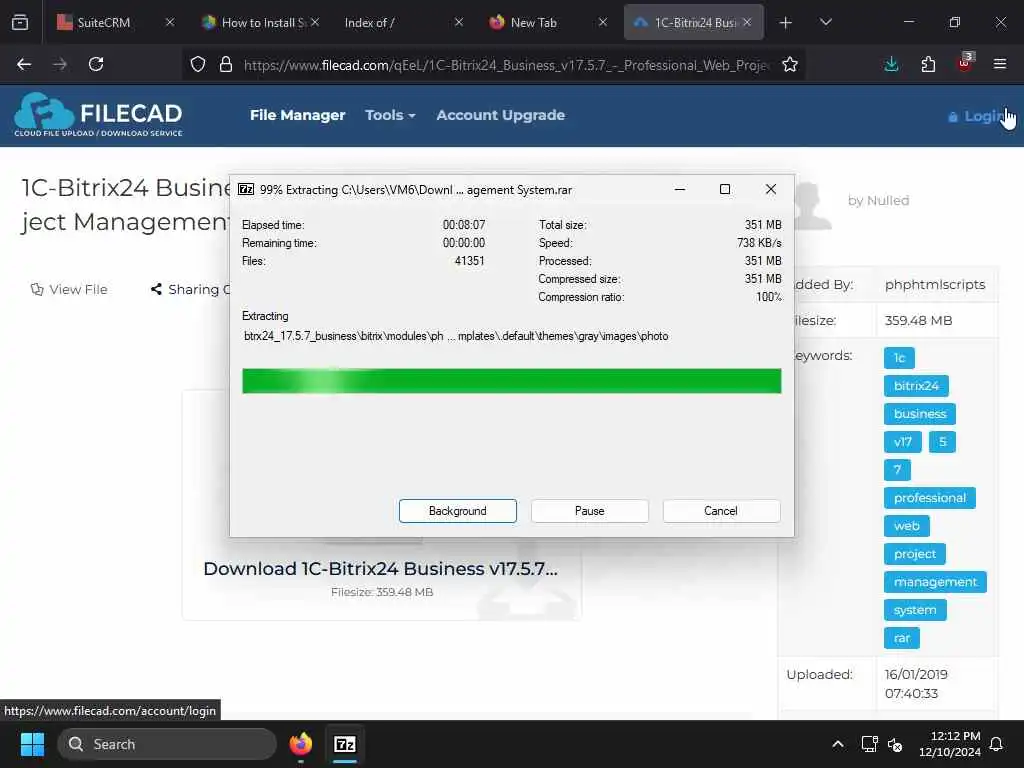Image resolution: width=1024 pixels, height=768 pixels.
Task: Expand the Tools dropdown menu
Action: [390, 115]
